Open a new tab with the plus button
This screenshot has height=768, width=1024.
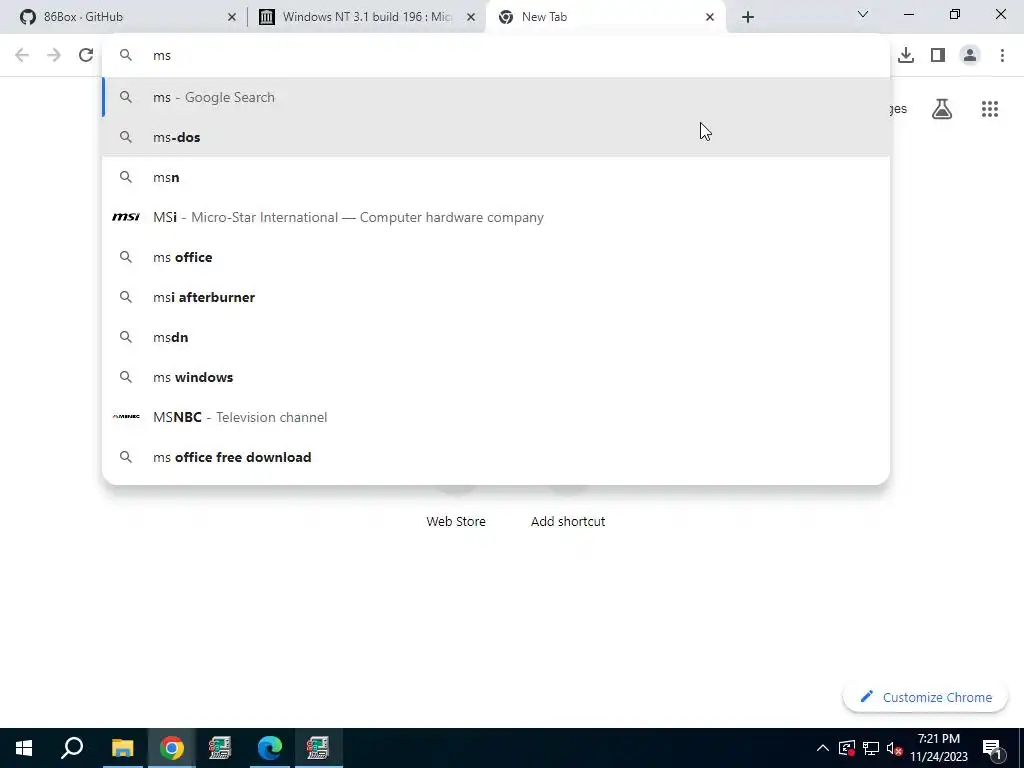coord(748,17)
